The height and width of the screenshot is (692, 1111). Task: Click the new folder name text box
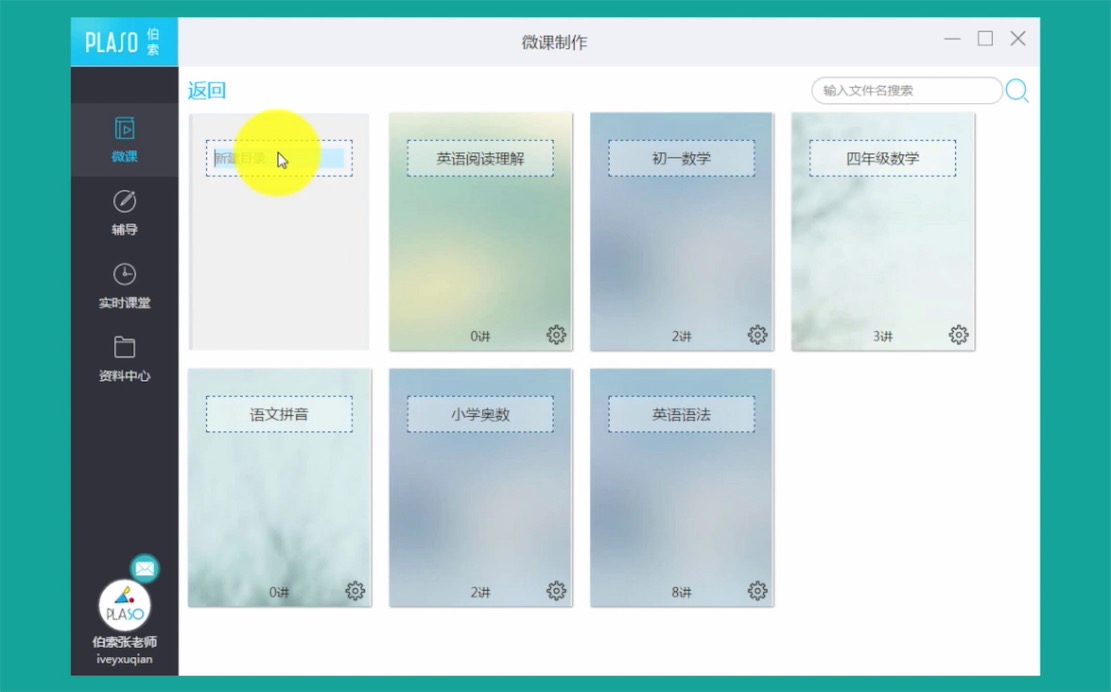pyautogui.click(x=279, y=158)
